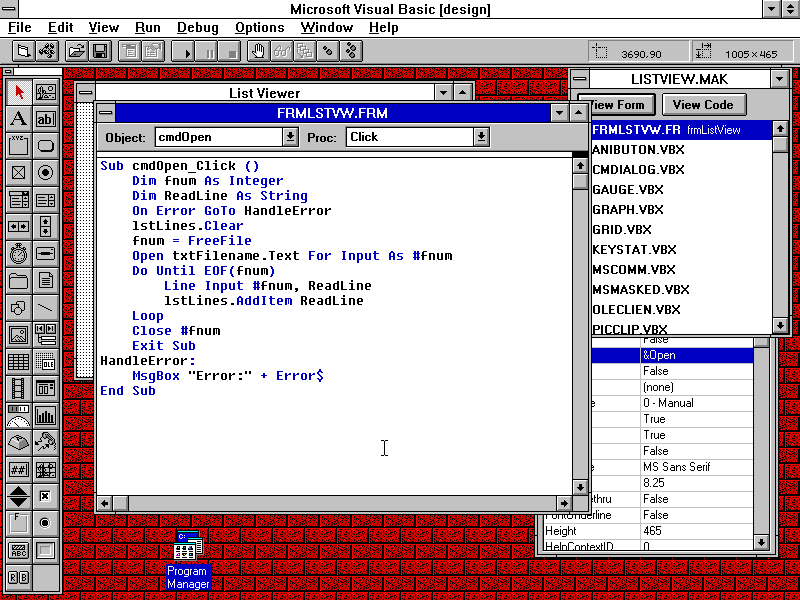
Task: Click the View Code button
Action: point(704,105)
